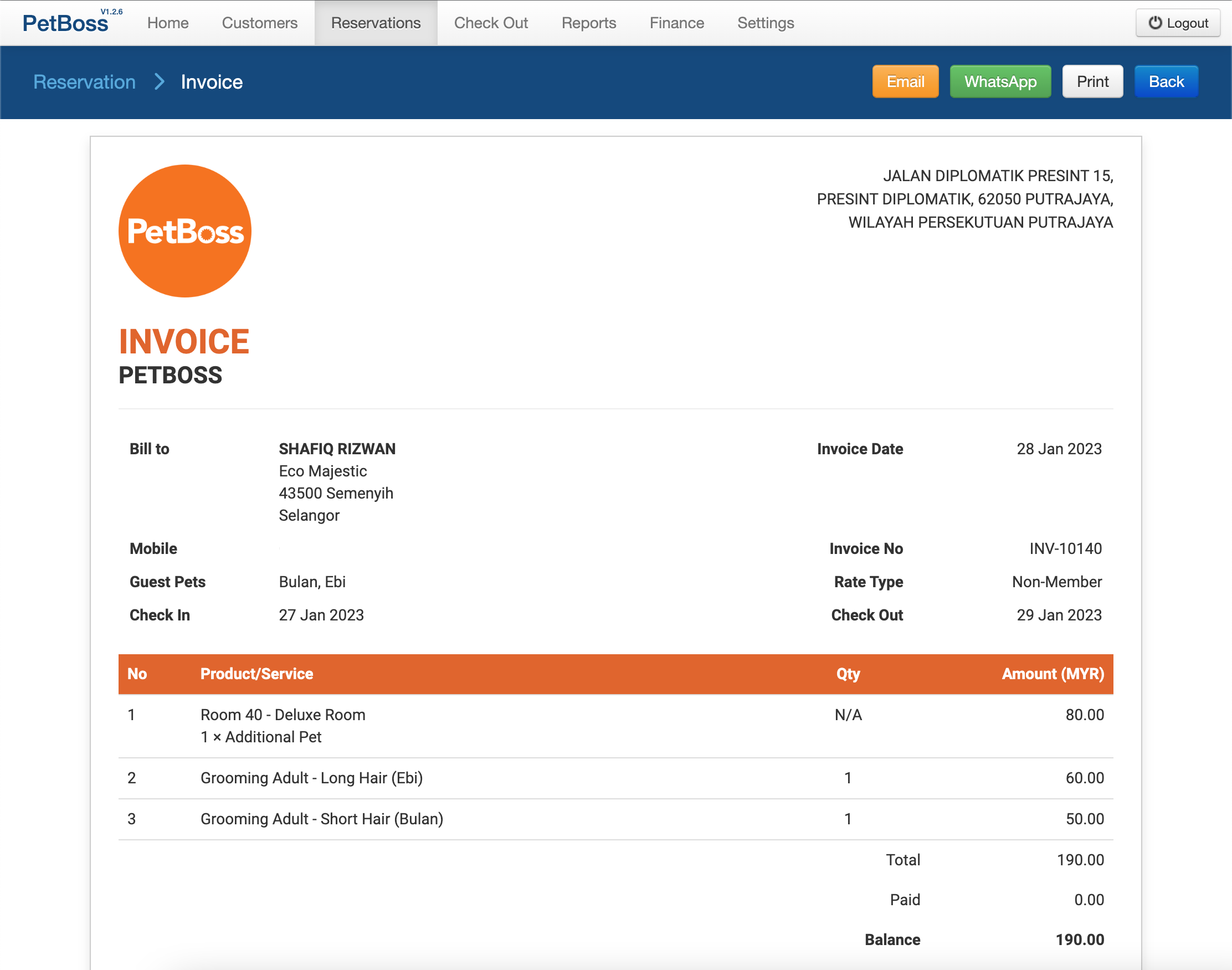This screenshot has width=1232, height=970.
Task: Select the customer name SHAFIQ RIZWAN
Action: [337, 449]
